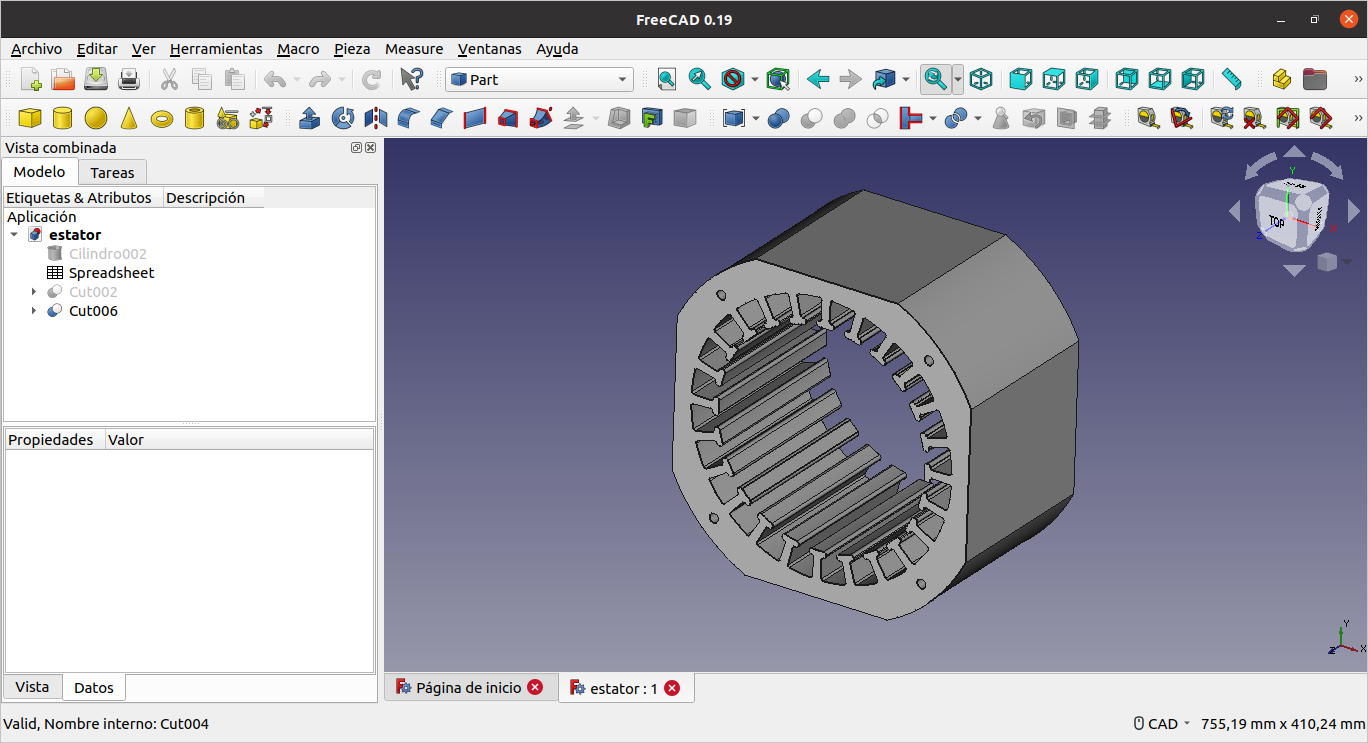Select the Extrude tool
This screenshot has width=1368, height=743.
click(x=310, y=119)
